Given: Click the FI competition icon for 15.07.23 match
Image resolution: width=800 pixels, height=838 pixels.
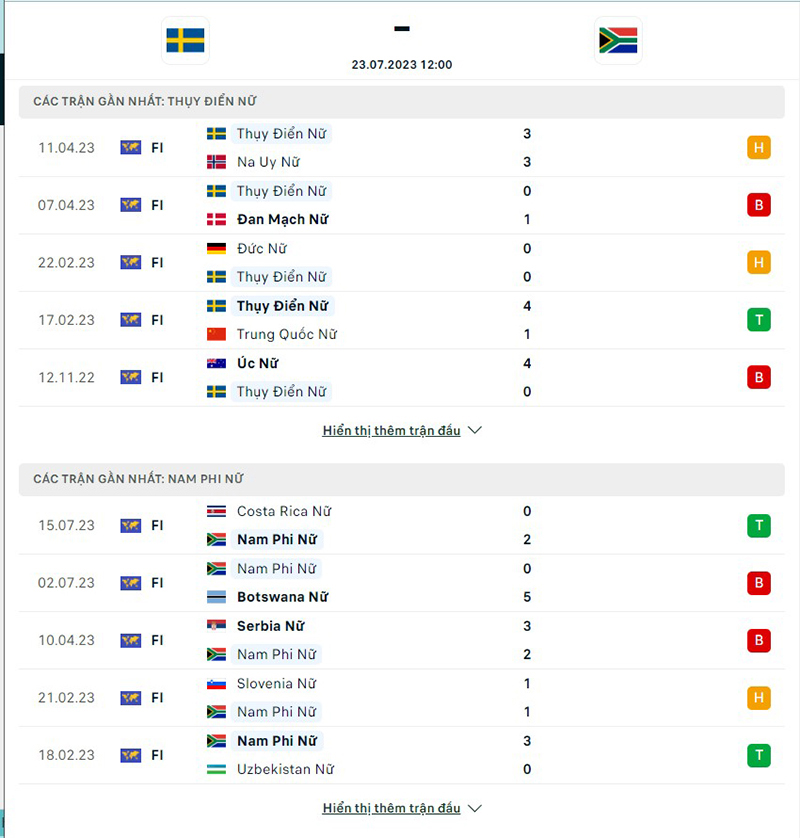Looking at the screenshot, I should coord(131,525).
